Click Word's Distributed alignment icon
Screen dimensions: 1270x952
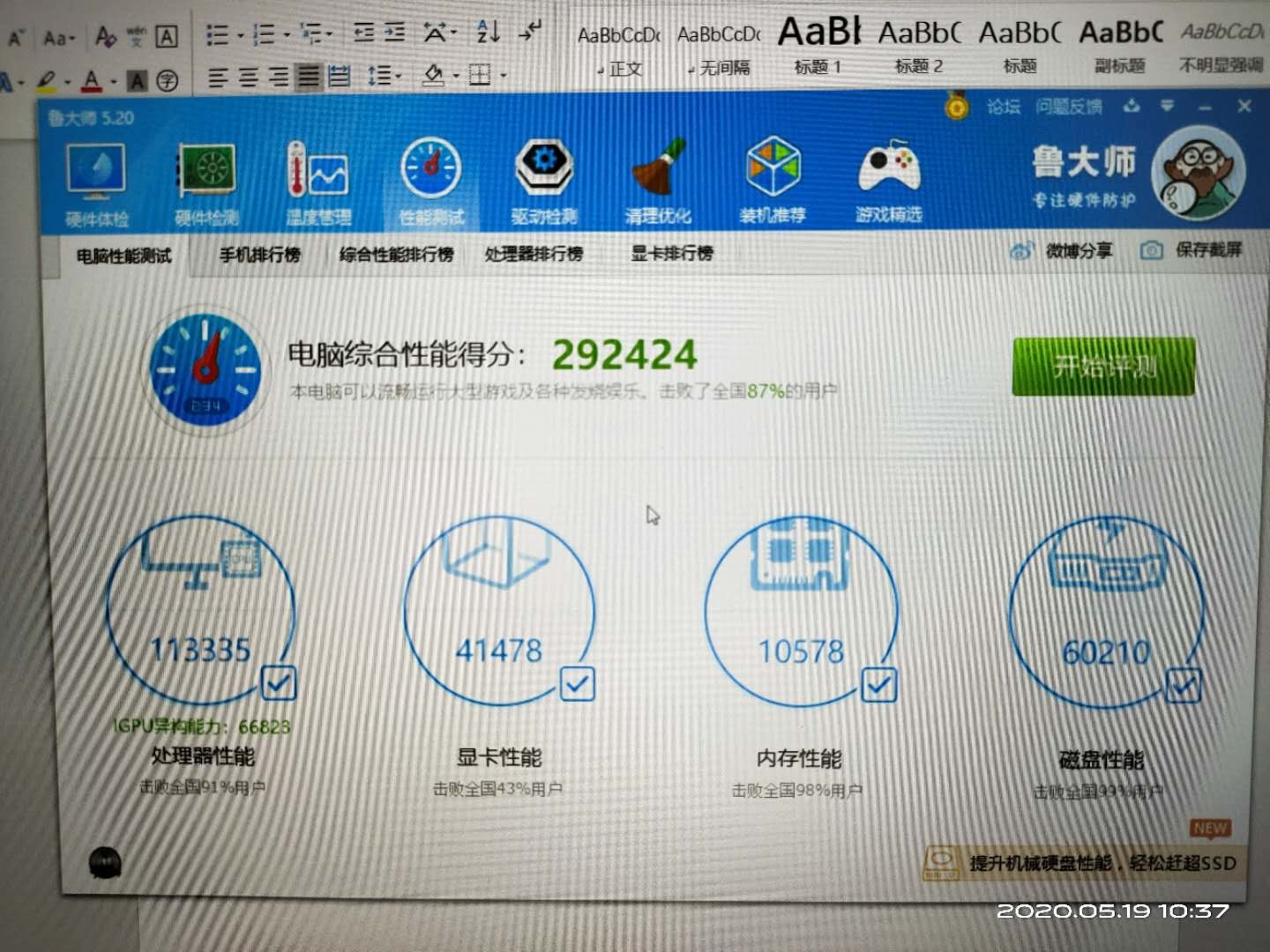coord(340,77)
